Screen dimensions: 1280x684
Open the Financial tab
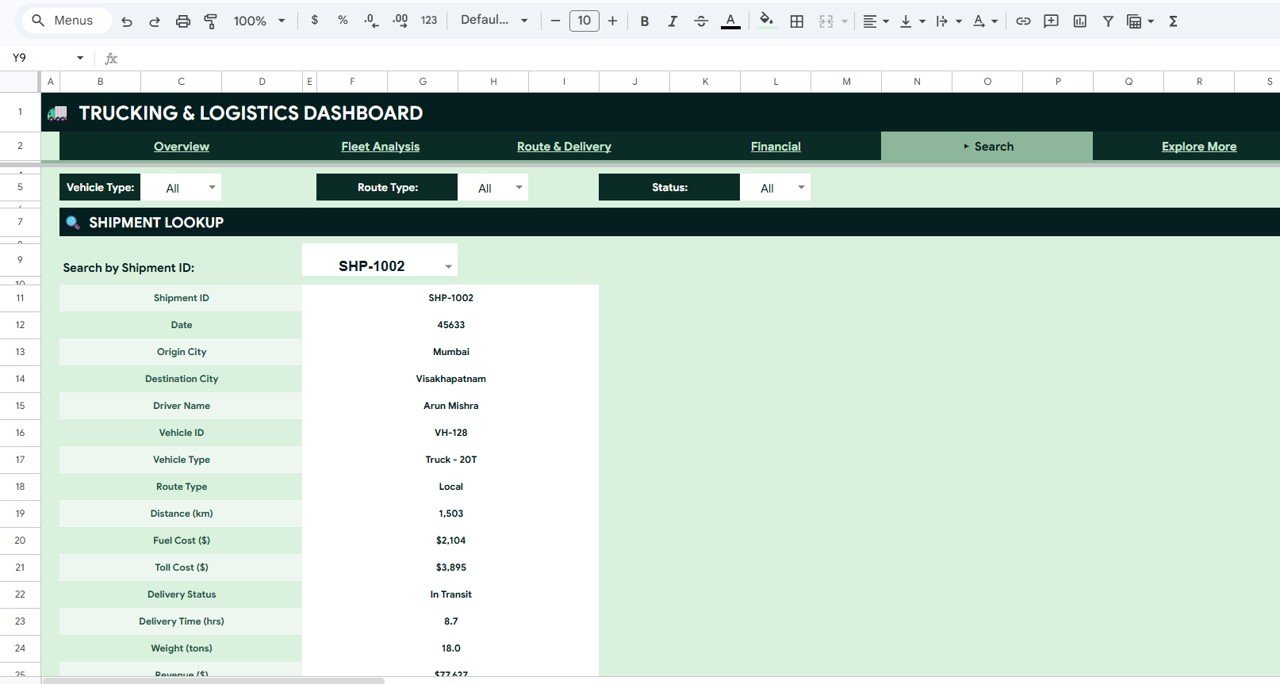775,146
